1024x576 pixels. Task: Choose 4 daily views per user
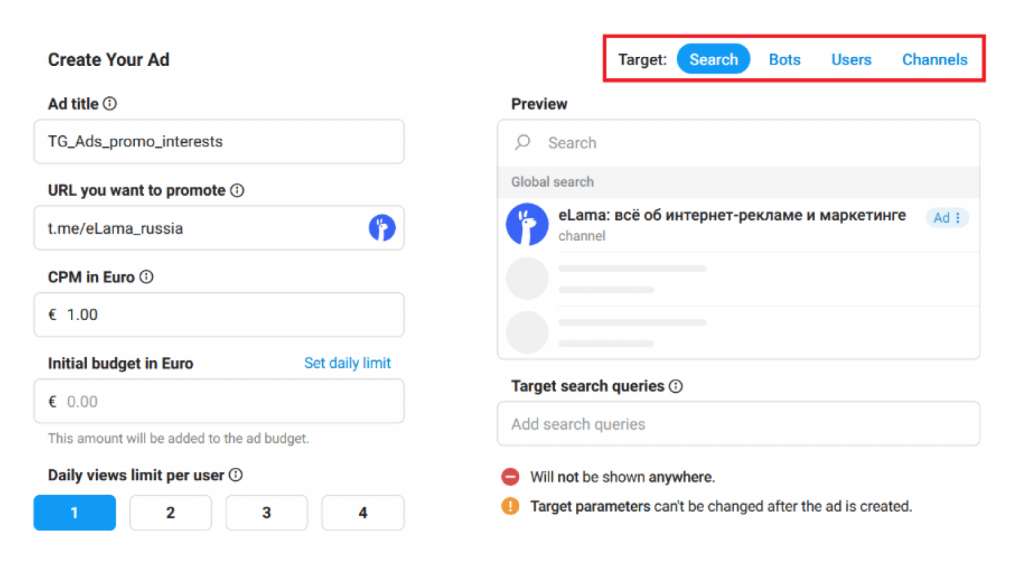pyautogui.click(x=362, y=513)
